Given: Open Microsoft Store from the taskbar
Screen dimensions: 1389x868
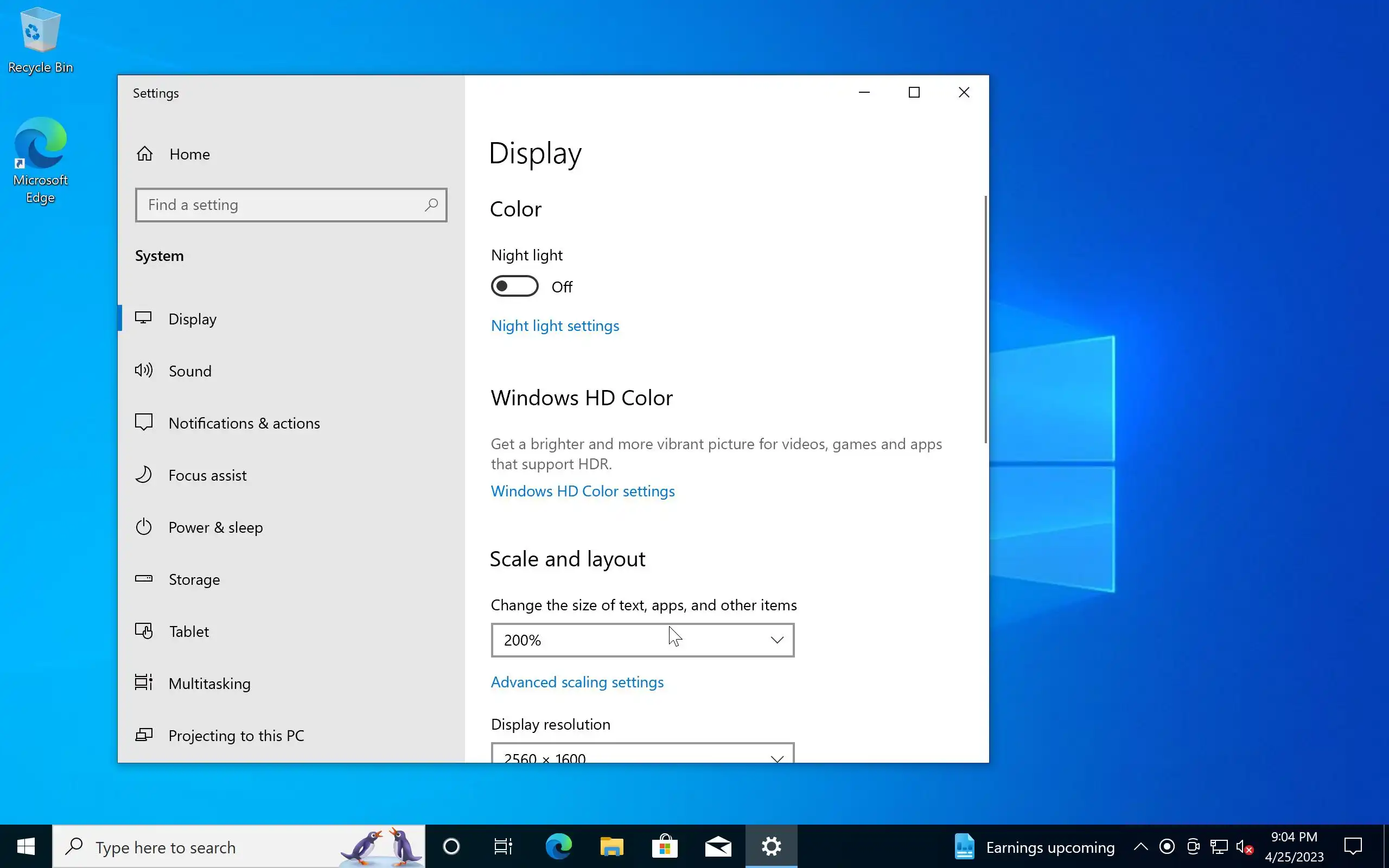Looking at the screenshot, I should 665,846.
